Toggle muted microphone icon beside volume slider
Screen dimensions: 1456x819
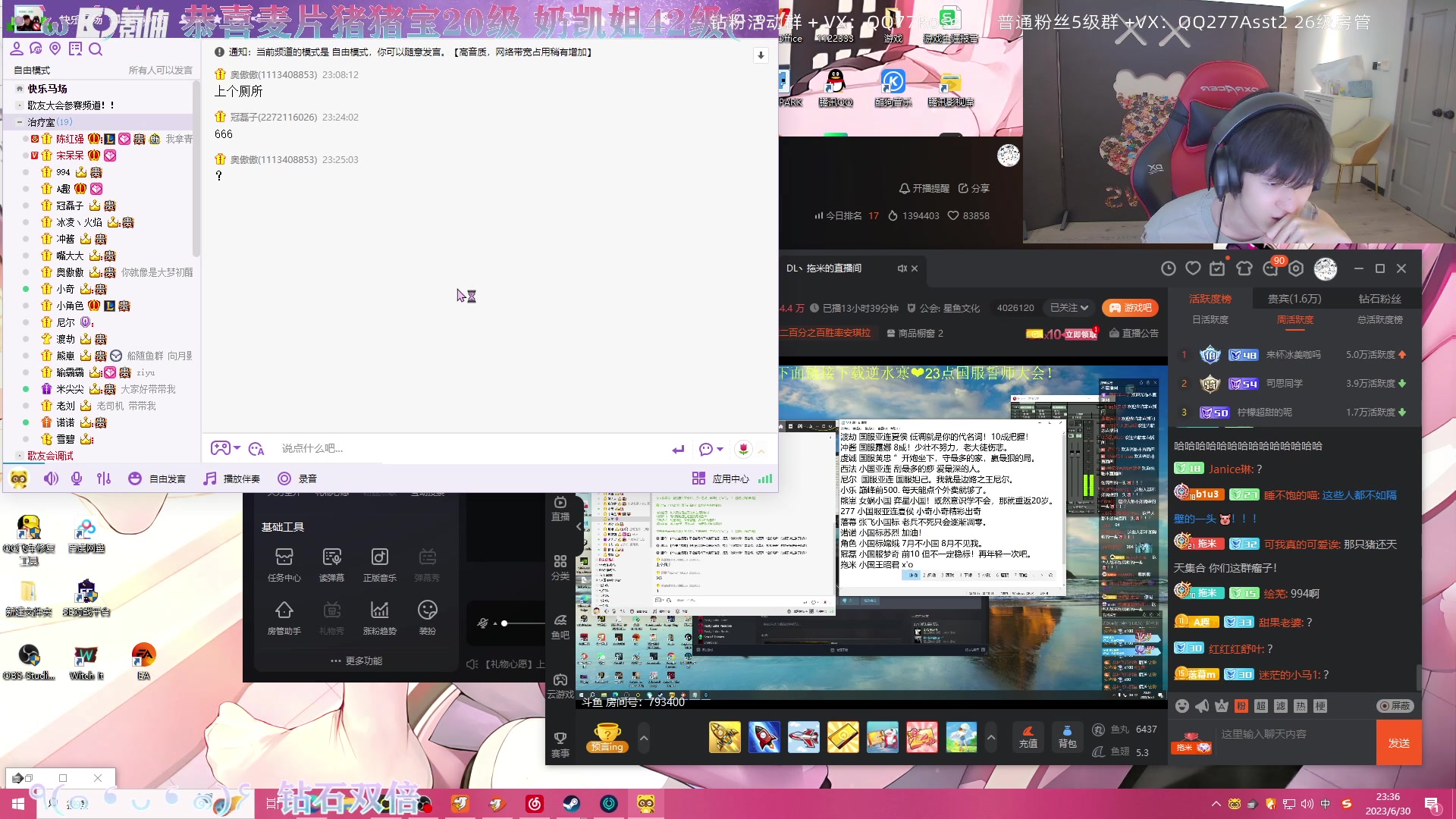click(483, 623)
